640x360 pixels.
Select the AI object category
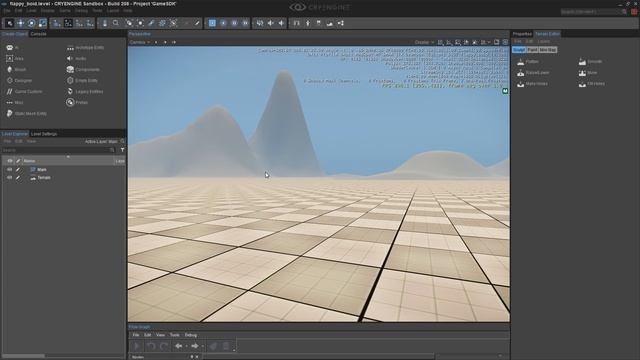[13, 48]
